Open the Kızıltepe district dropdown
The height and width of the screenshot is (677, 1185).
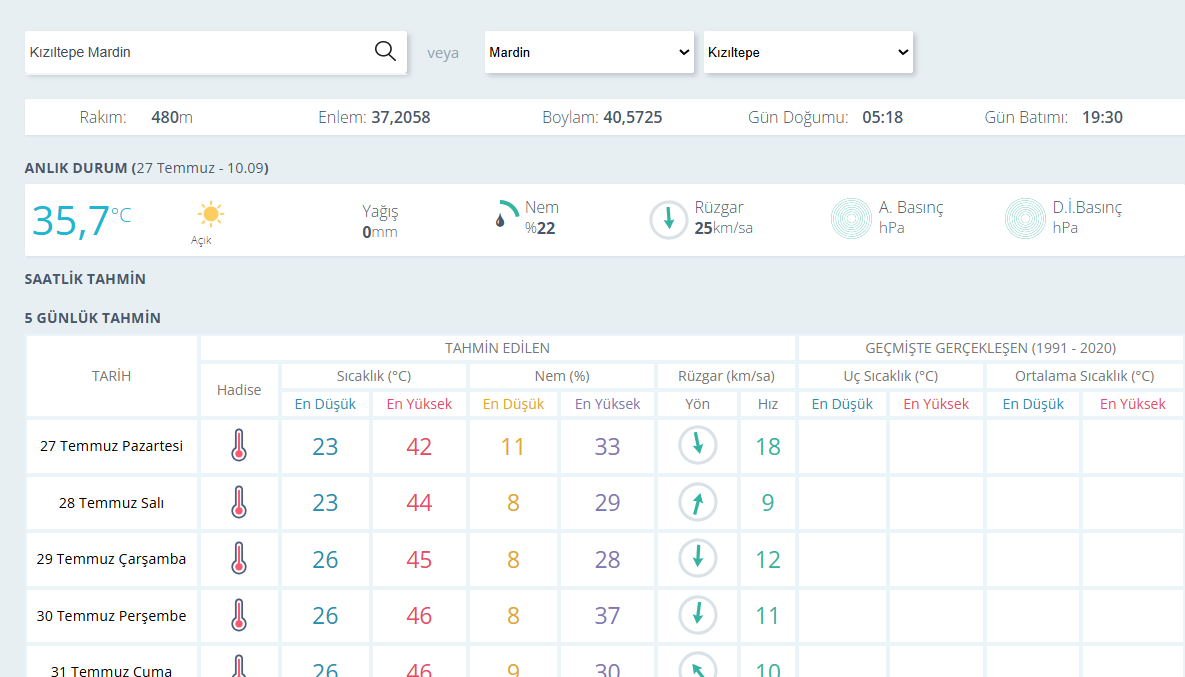[x=808, y=52]
